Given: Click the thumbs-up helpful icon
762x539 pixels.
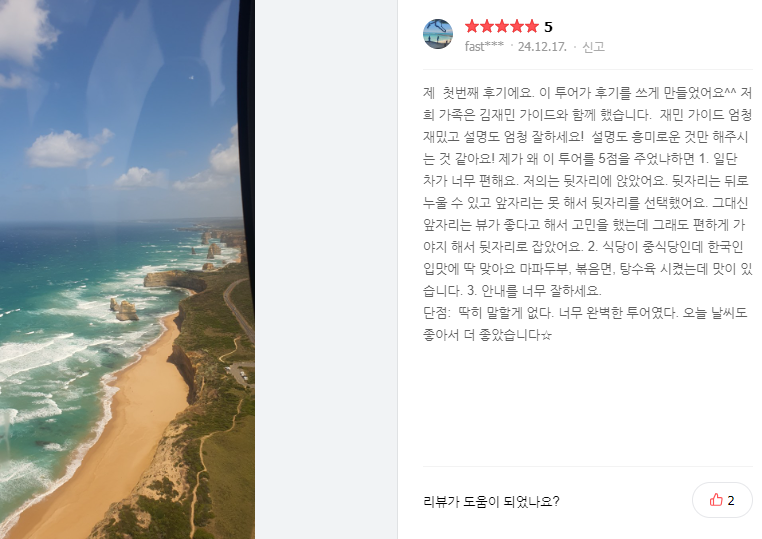Looking at the screenshot, I should coord(716,500).
